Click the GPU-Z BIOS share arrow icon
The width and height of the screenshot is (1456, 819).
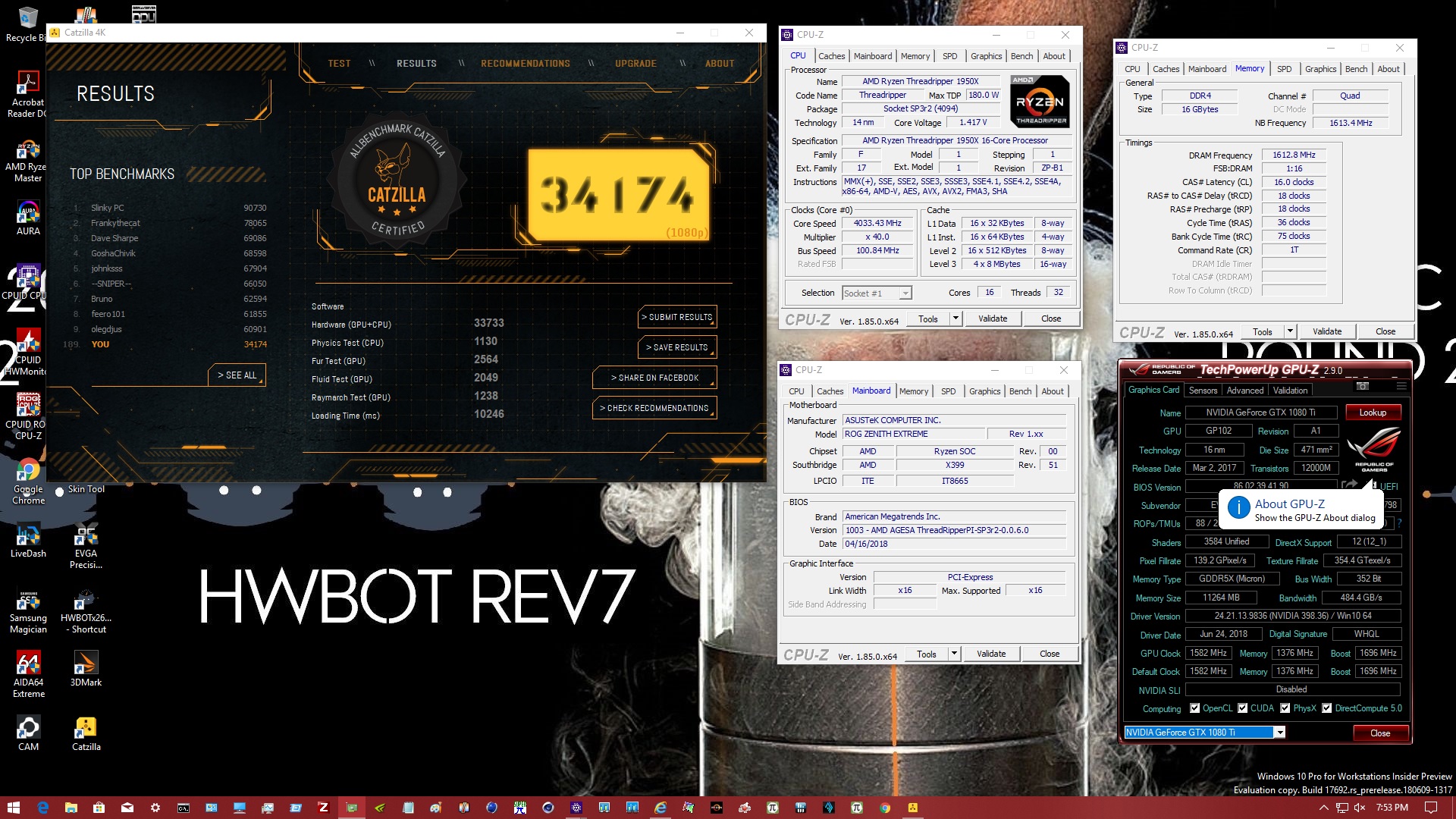coord(1349,485)
